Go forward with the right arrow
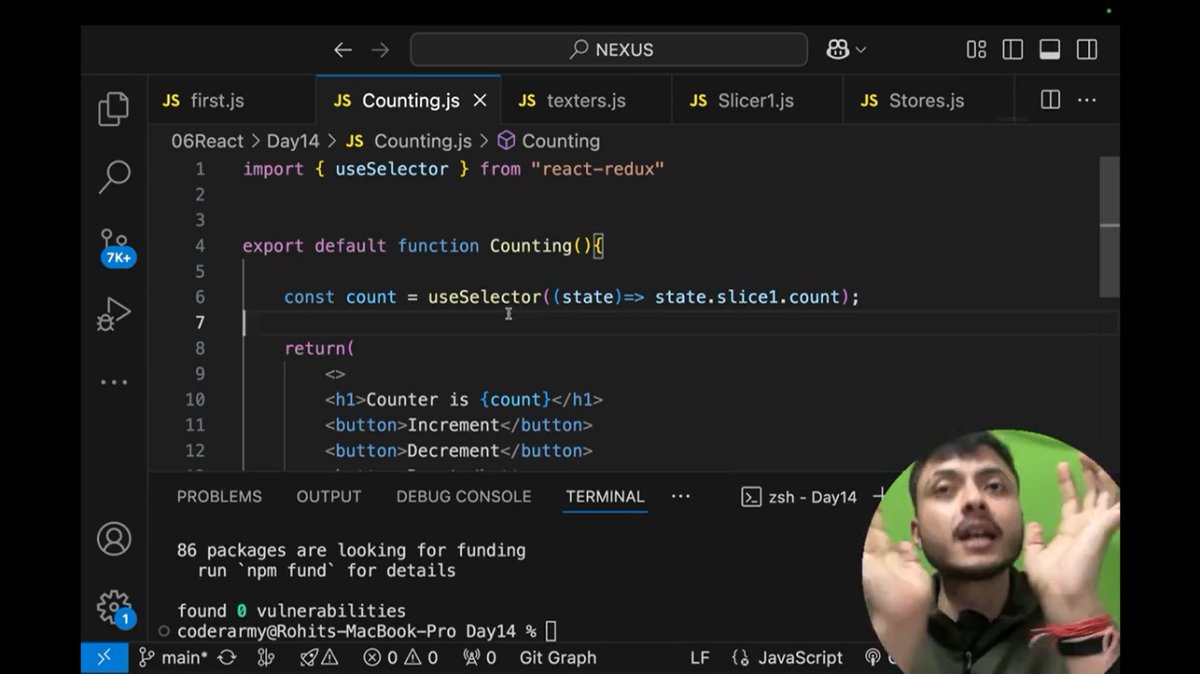1200x674 pixels. (x=380, y=50)
